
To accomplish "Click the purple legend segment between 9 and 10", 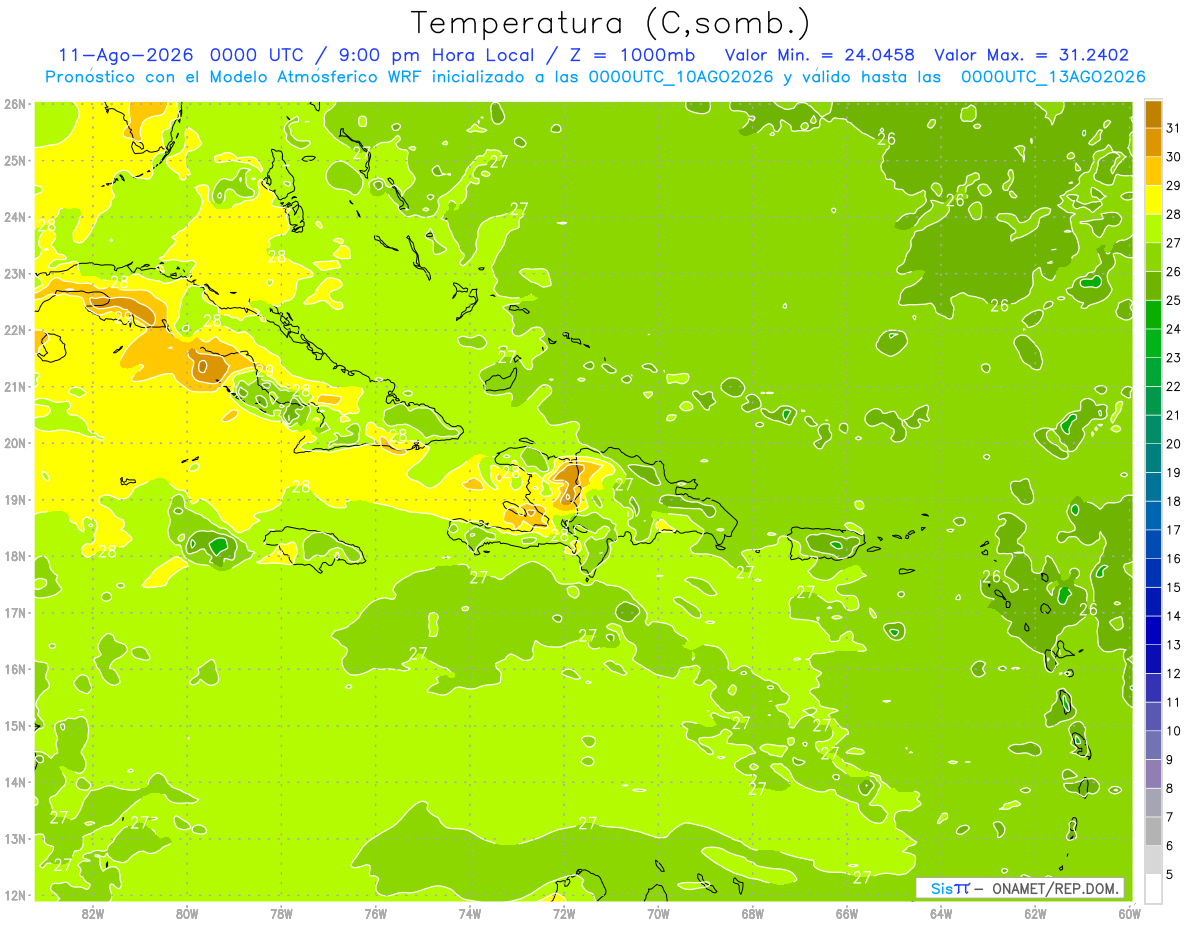I will (1153, 745).
